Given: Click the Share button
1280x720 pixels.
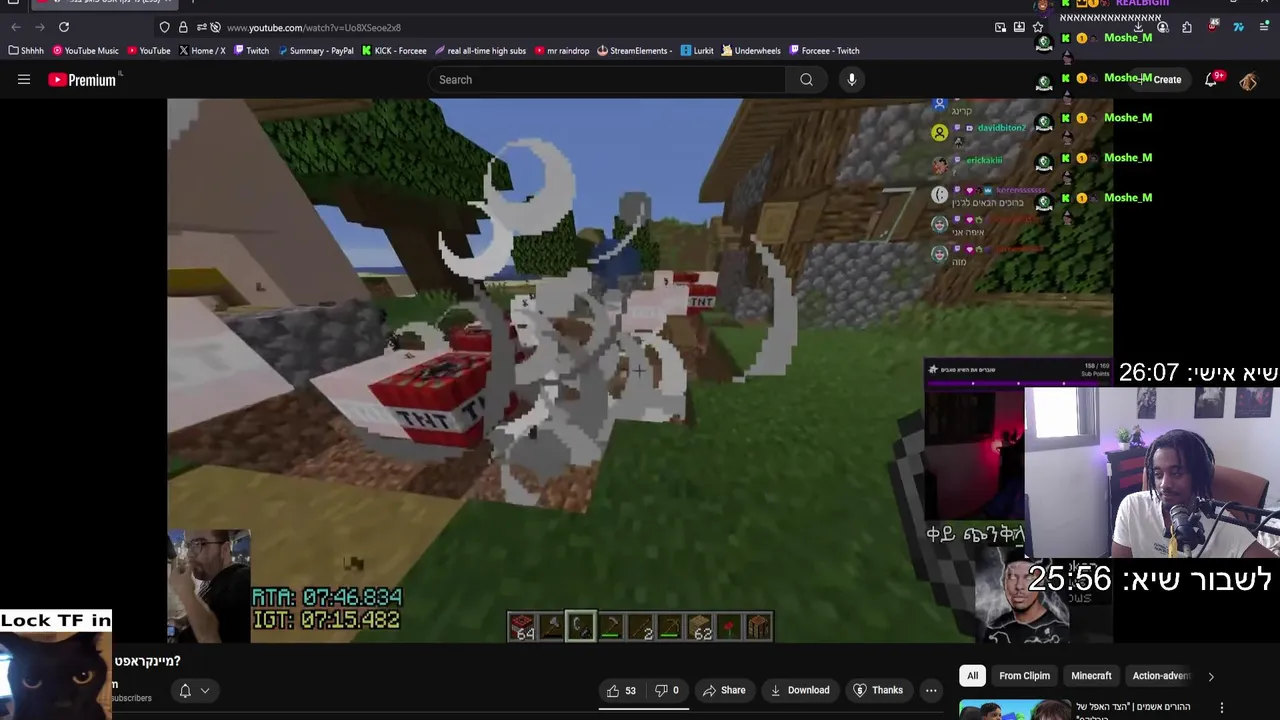Looking at the screenshot, I should (x=724, y=690).
